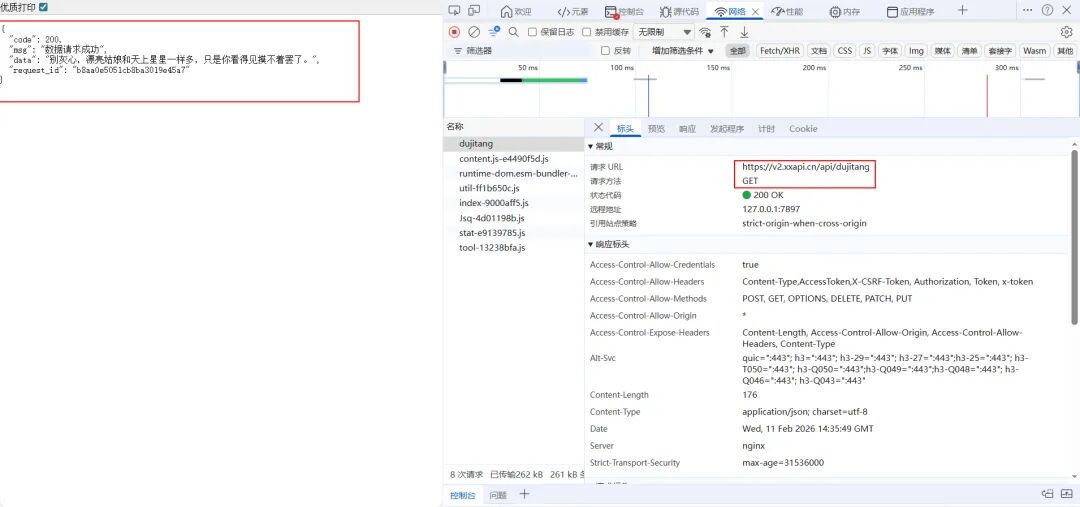Screen dimensions: 1080x507
Task: Open the 控制台 drawer tab at bottom
Action: (x=463, y=495)
